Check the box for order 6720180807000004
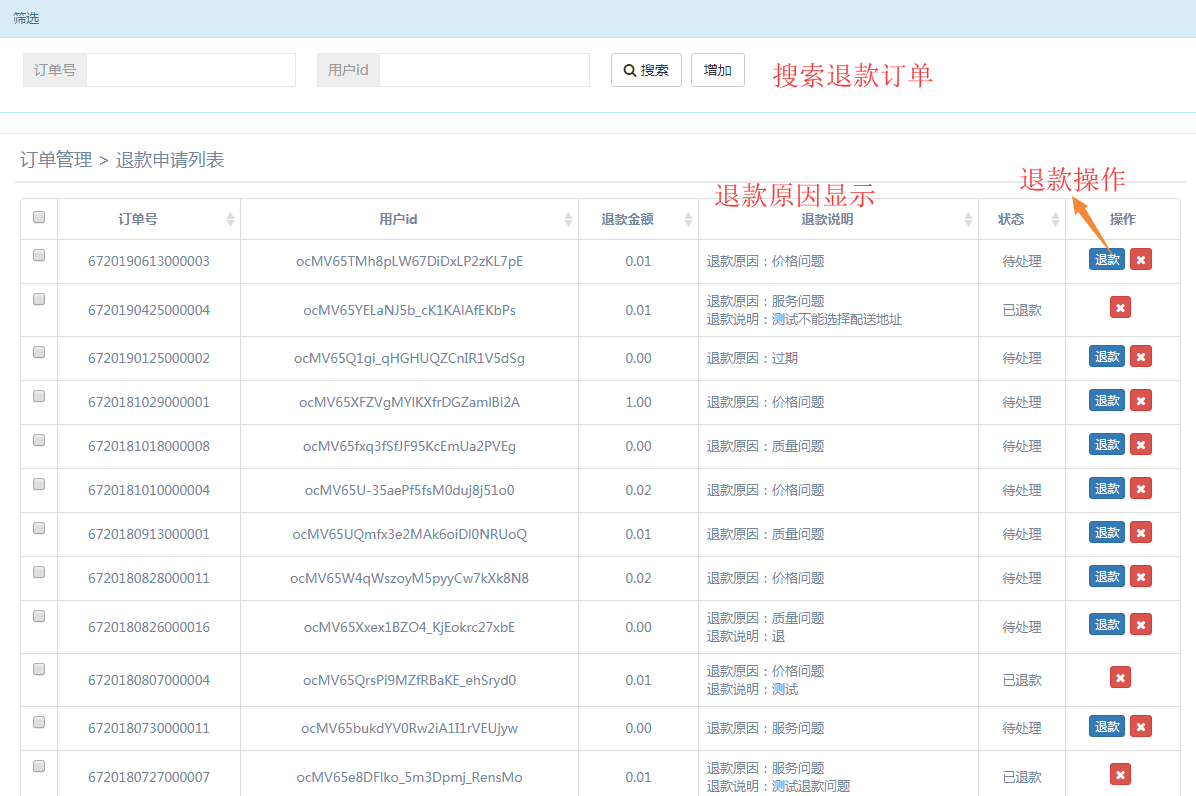The image size is (1196, 796). coord(39,669)
